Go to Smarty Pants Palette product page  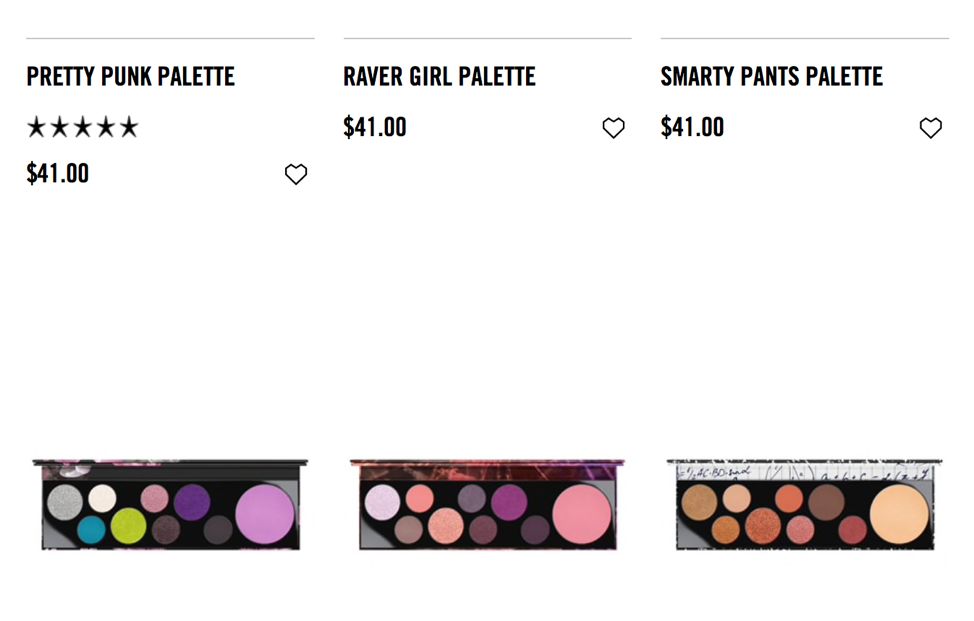tap(771, 77)
